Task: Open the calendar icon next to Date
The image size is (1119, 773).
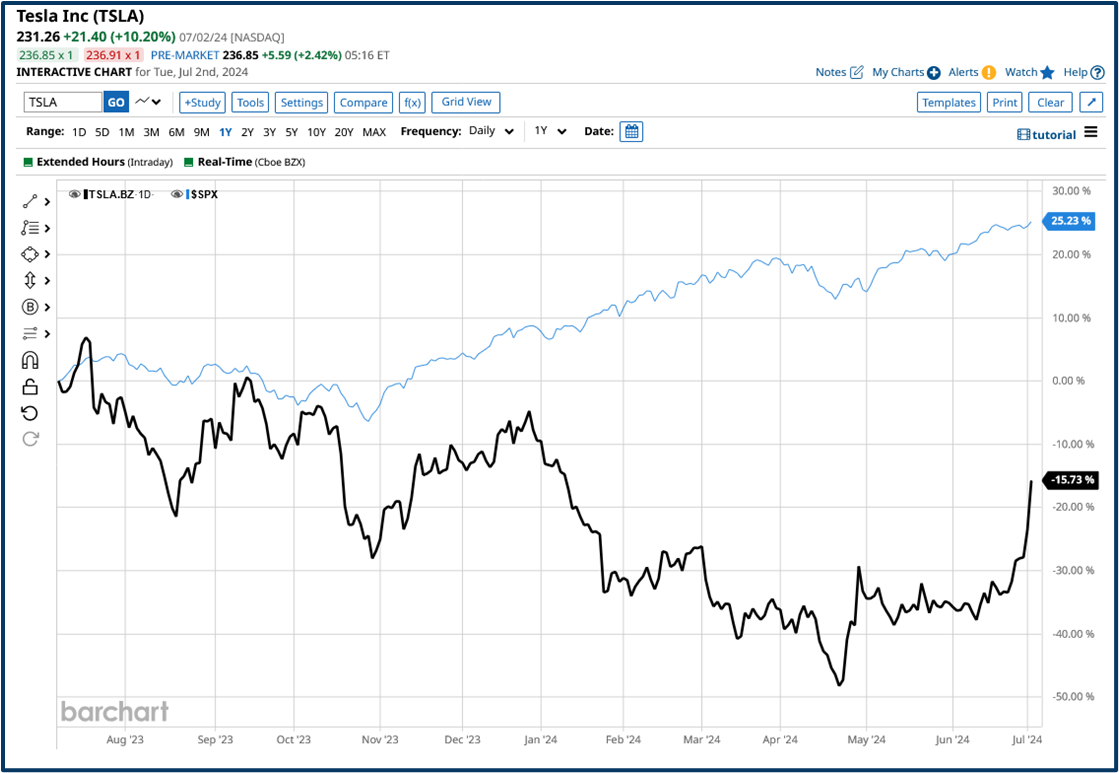Action: click(x=631, y=131)
